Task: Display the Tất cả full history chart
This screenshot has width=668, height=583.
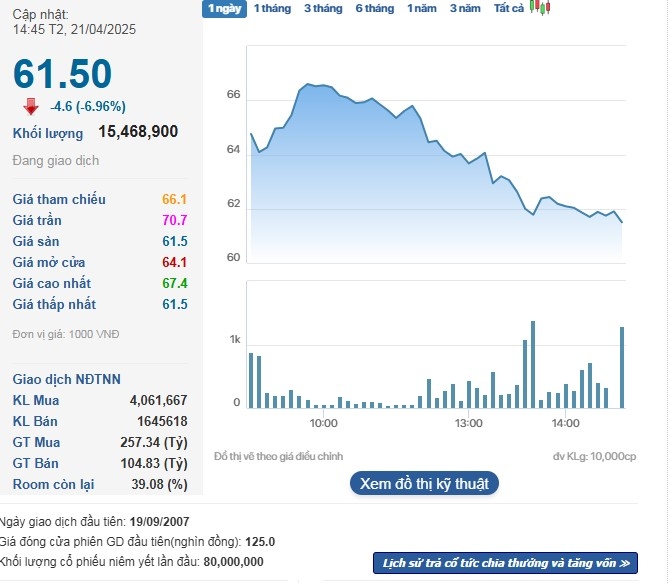Action: 509,8
